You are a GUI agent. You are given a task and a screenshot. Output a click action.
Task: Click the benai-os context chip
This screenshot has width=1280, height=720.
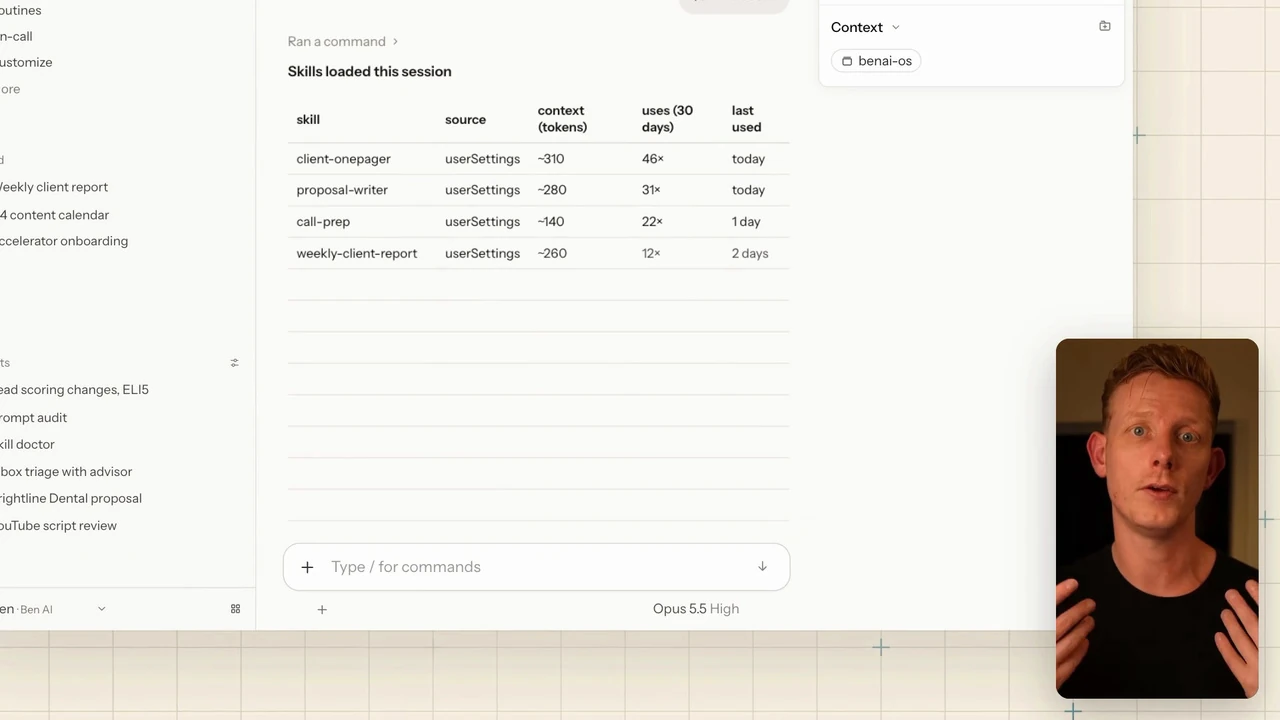pos(876,61)
